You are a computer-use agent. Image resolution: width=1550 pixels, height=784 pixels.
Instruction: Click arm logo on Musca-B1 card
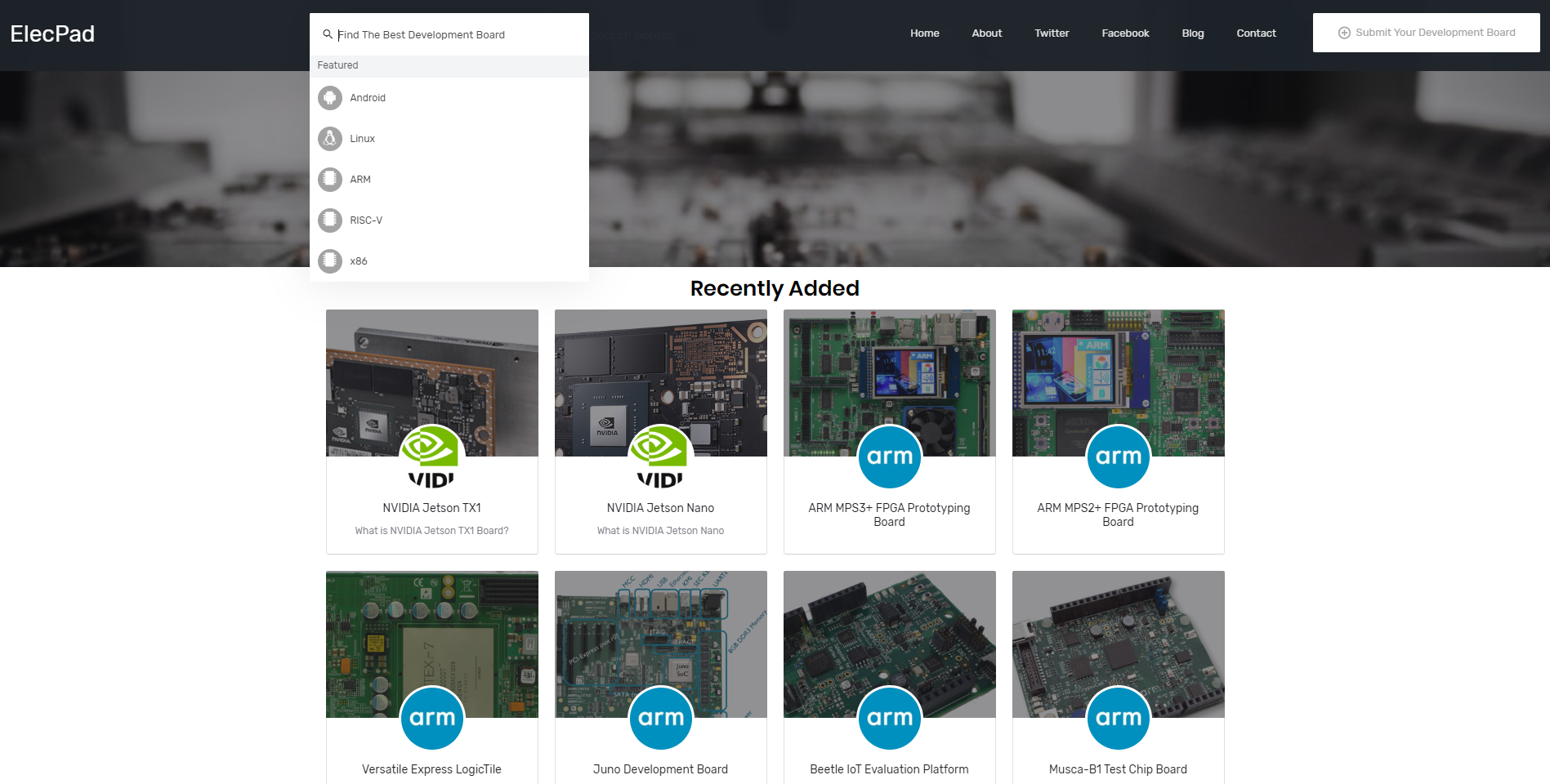click(1119, 718)
